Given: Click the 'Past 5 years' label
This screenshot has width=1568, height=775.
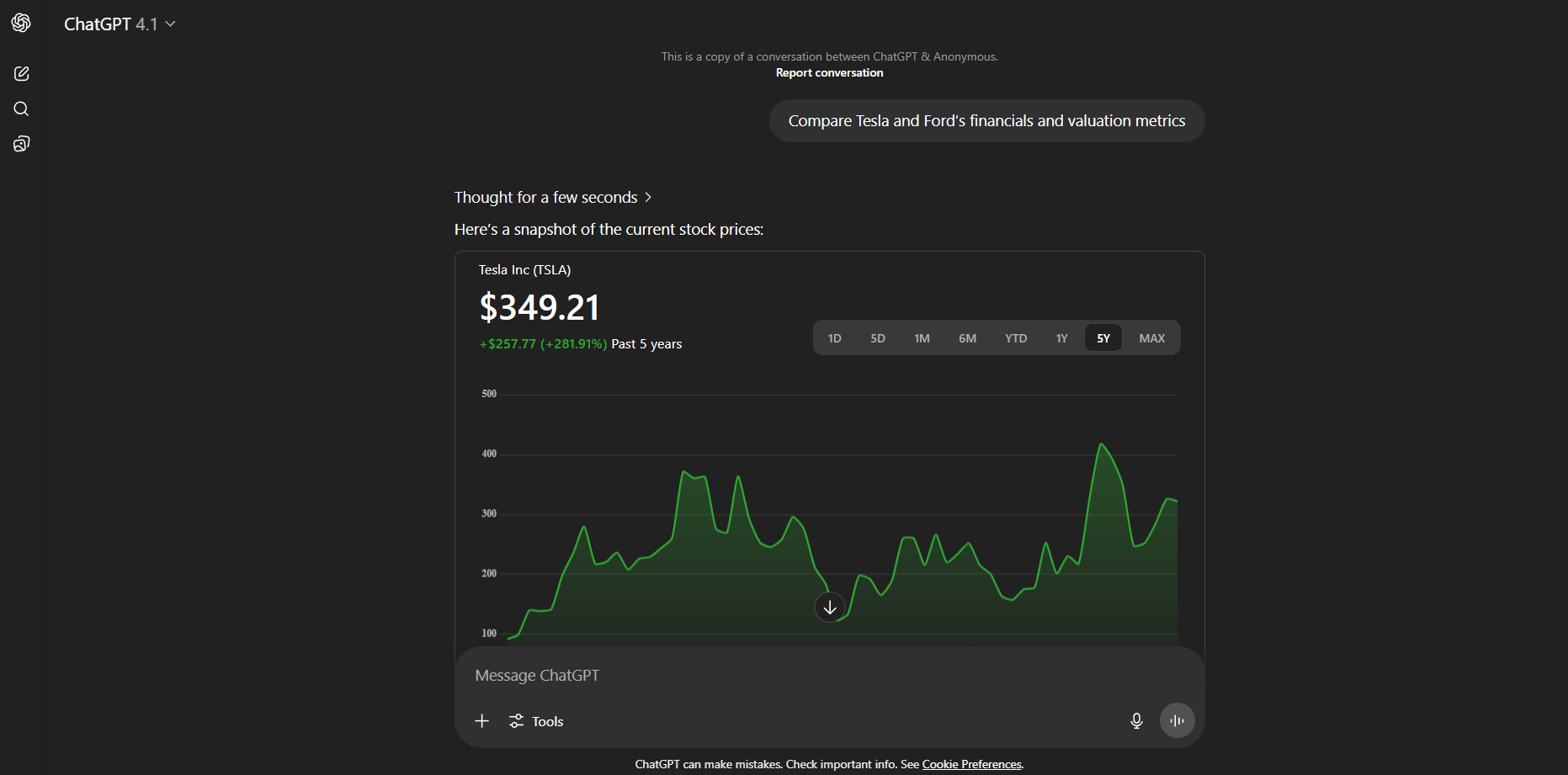Looking at the screenshot, I should click(x=646, y=344).
